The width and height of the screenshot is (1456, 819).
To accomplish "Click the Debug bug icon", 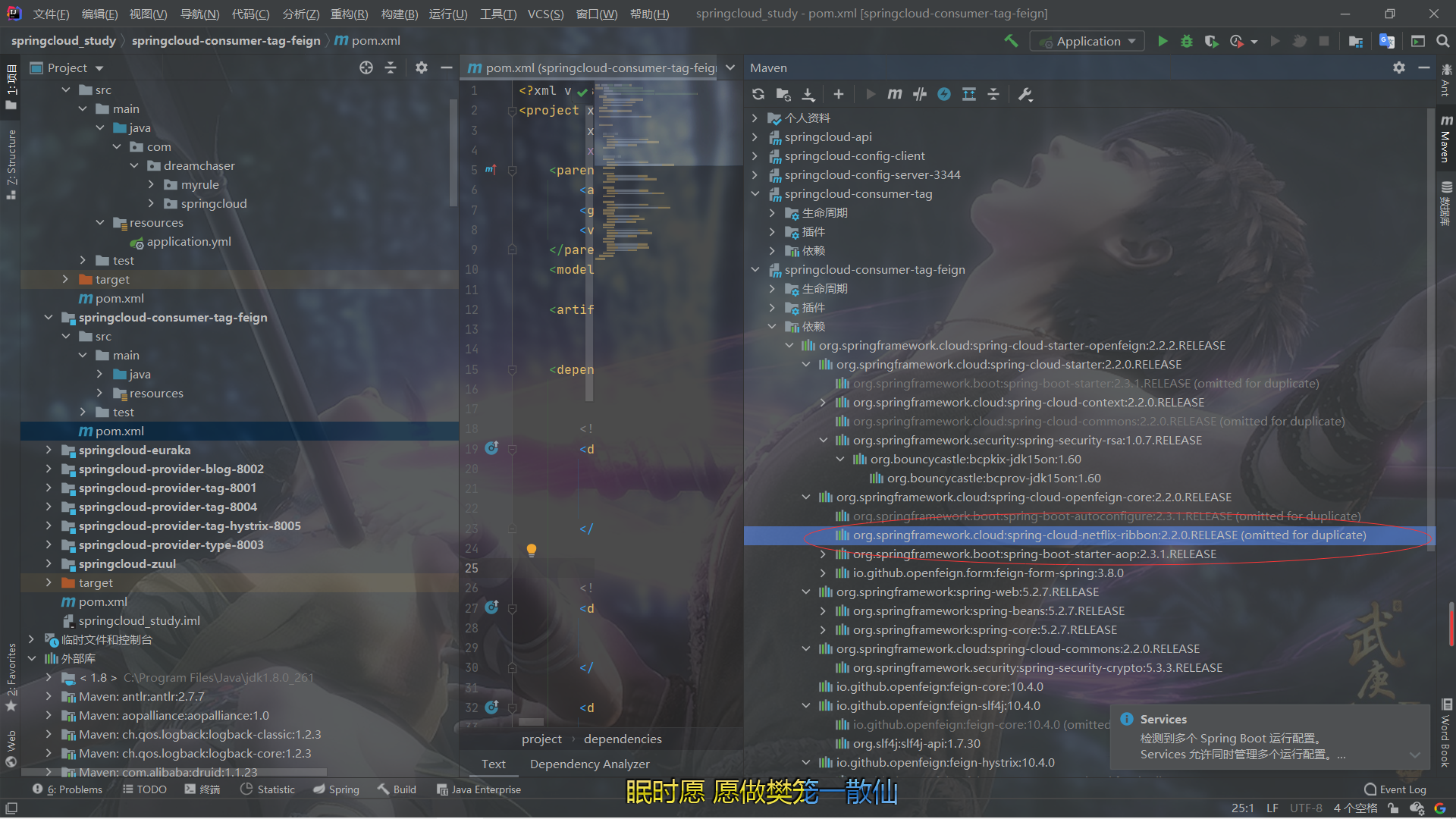I will point(1187,41).
